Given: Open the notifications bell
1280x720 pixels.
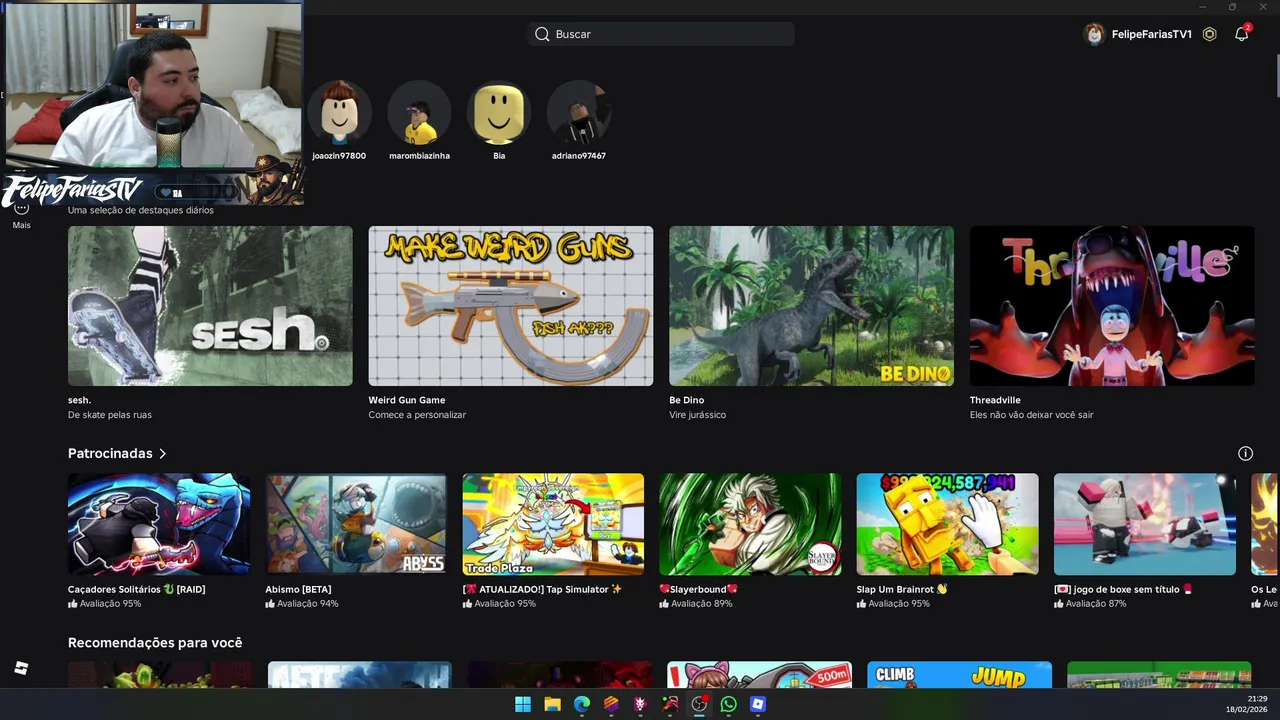Looking at the screenshot, I should [1241, 34].
